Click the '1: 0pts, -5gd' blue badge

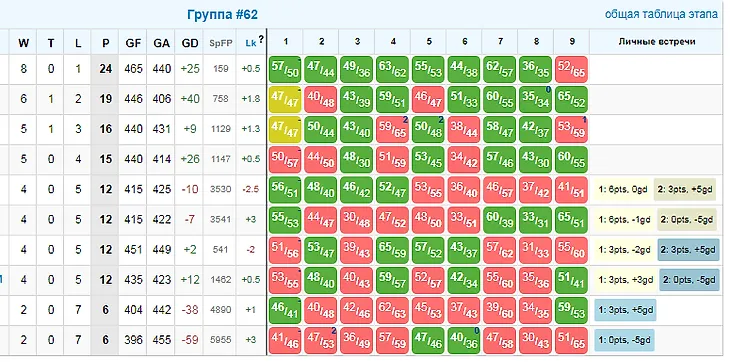tap(624, 340)
